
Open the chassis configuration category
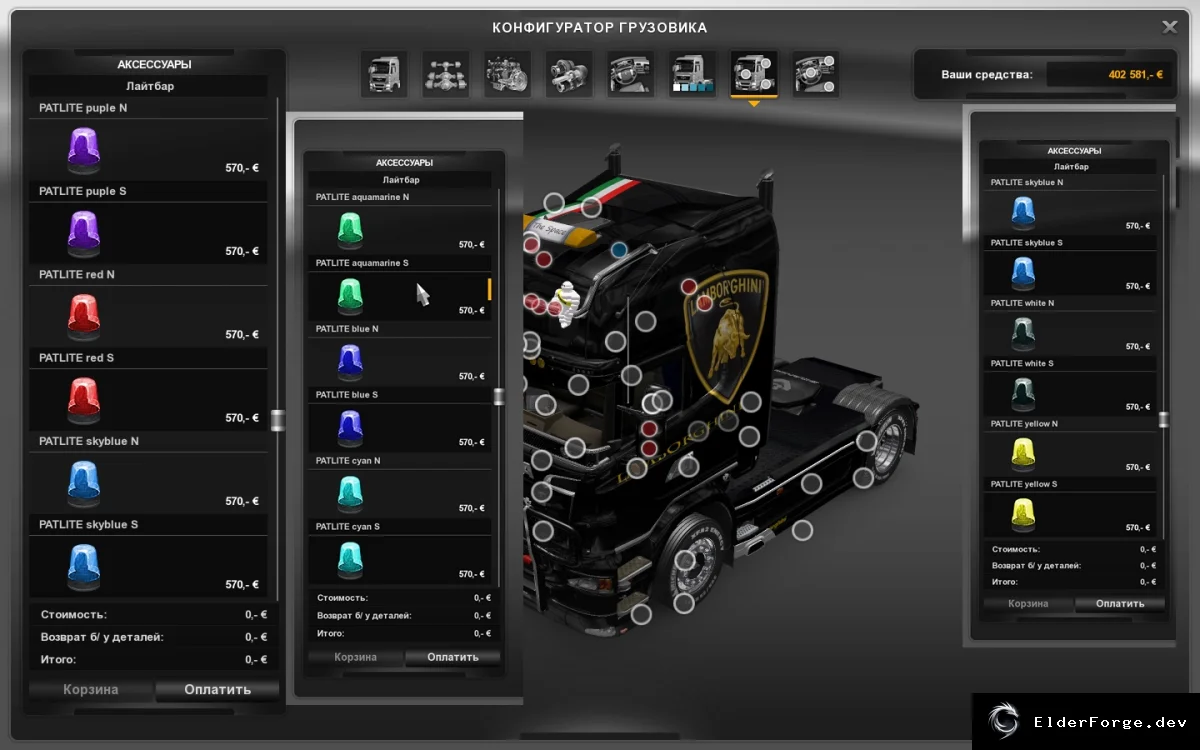click(x=445, y=74)
